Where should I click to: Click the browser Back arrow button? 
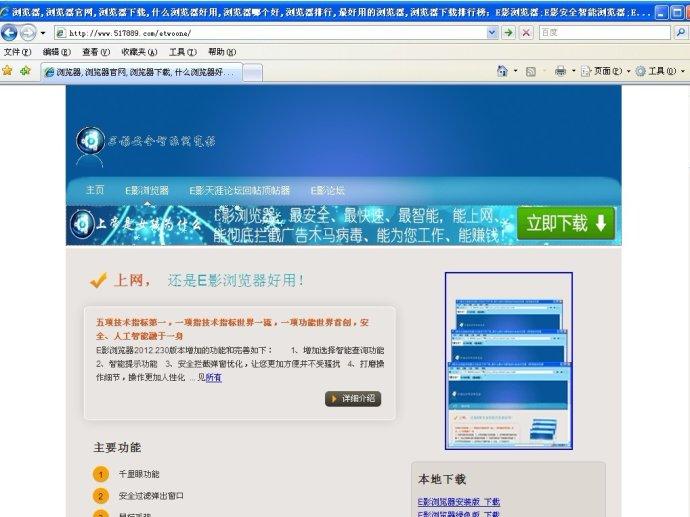pyautogui.click(x=9, y=33)
